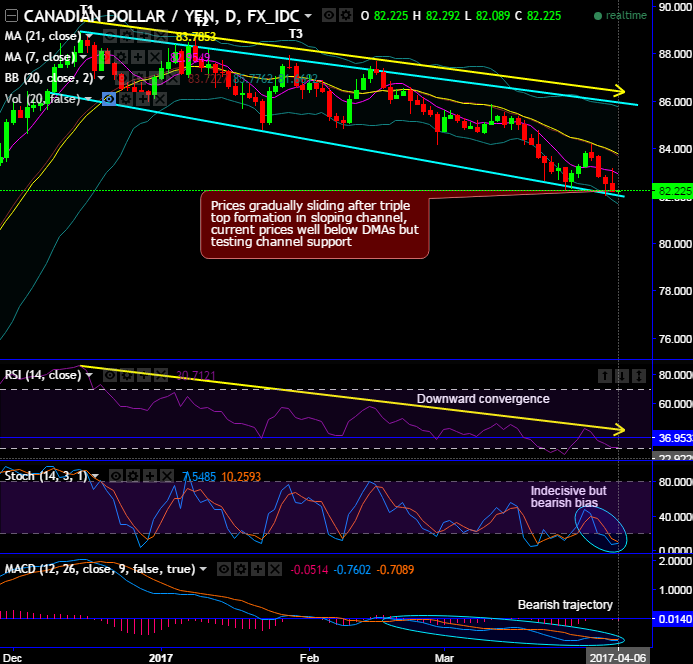Click the Stoch (14, 3, 1) legend label
The height and width of the screenshot is (664, 693).
click(x=46, y=476)
